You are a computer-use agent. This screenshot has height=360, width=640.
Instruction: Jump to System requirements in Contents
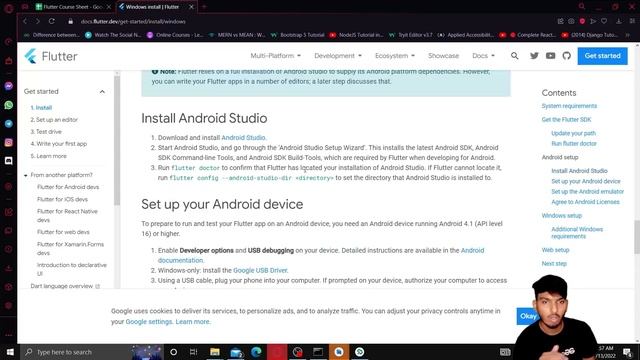point(569,106)
